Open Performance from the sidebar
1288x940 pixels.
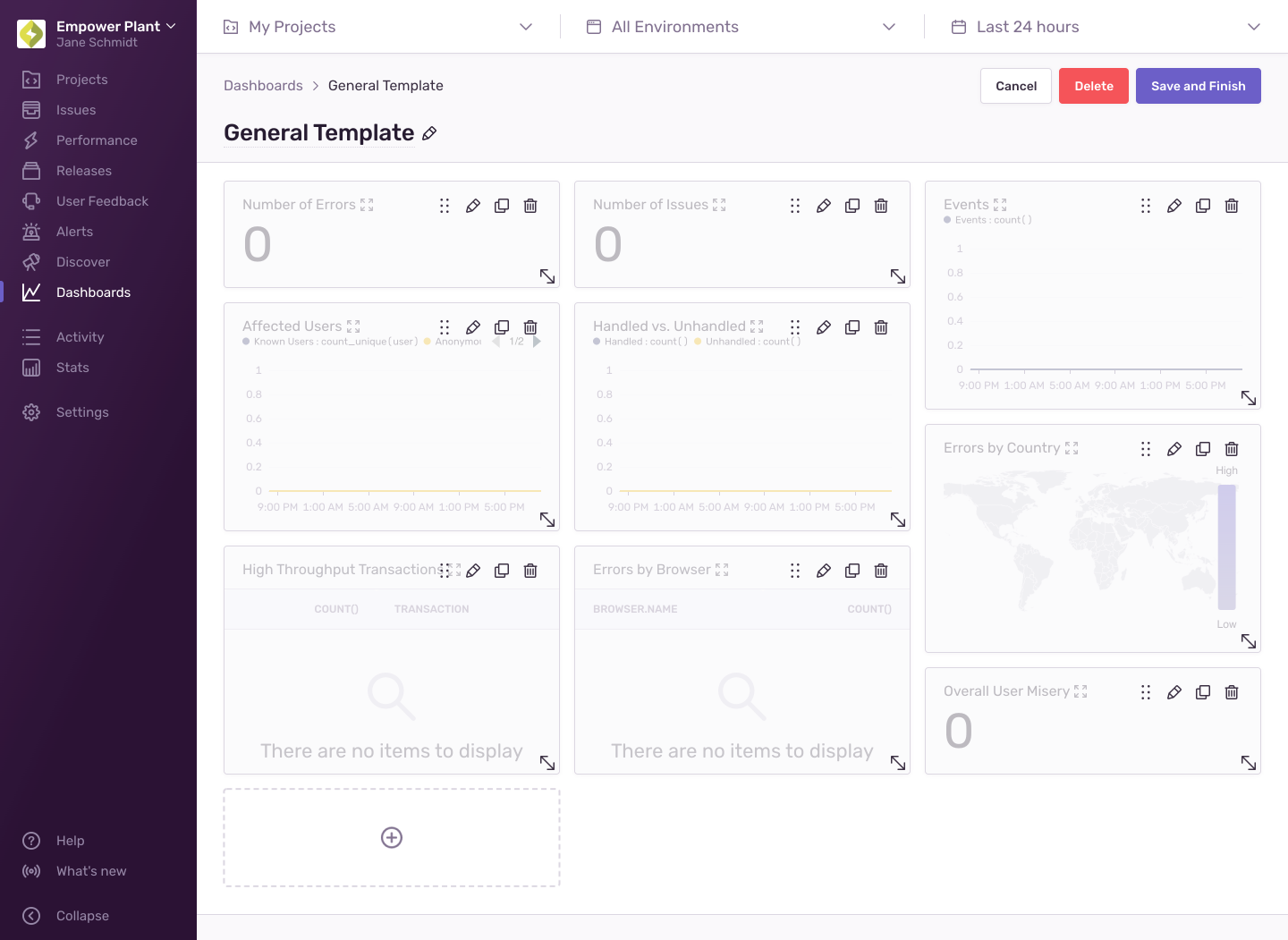(x=97, y=140)
